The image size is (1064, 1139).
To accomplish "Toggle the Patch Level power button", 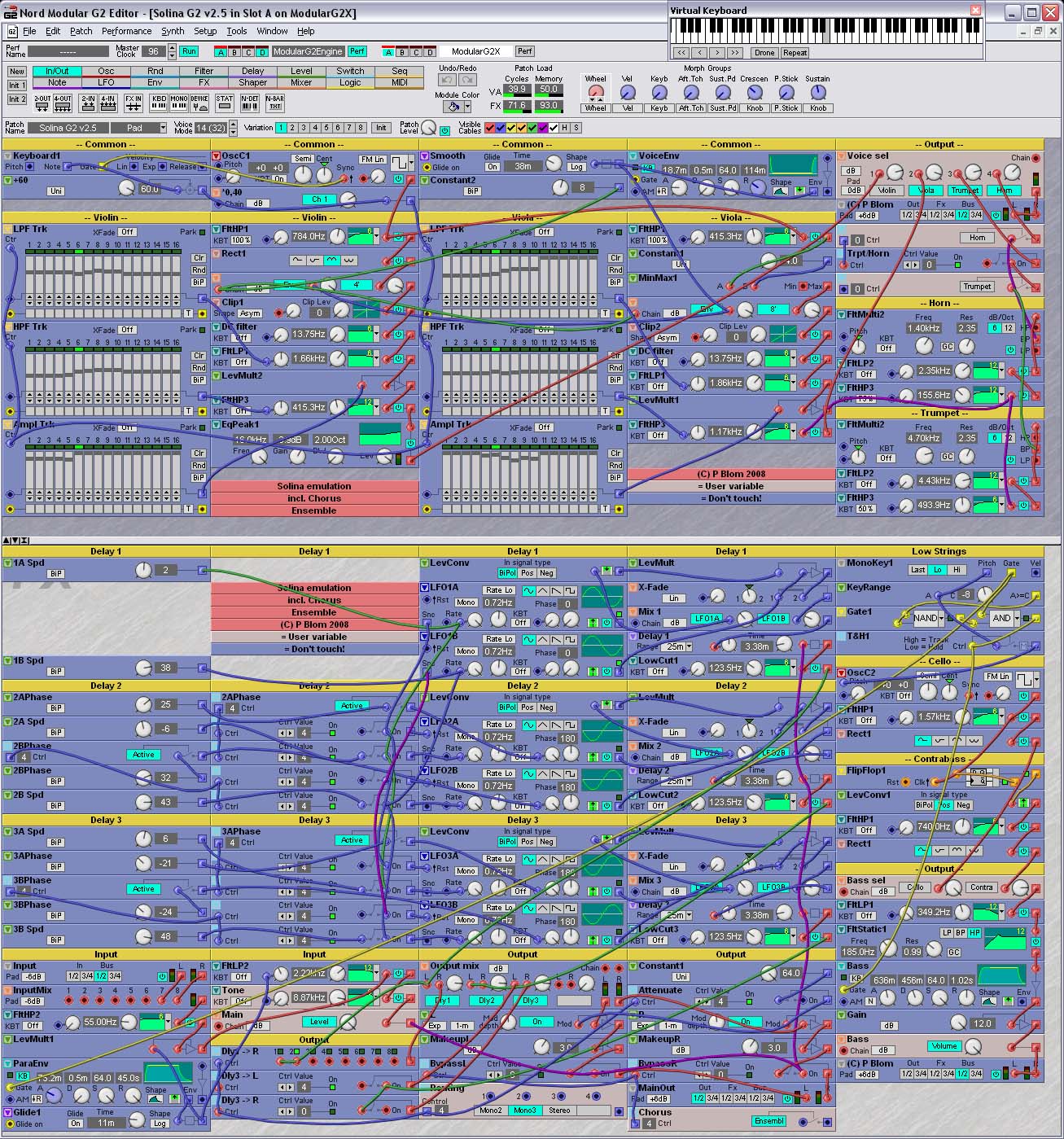I will point(444,130).
